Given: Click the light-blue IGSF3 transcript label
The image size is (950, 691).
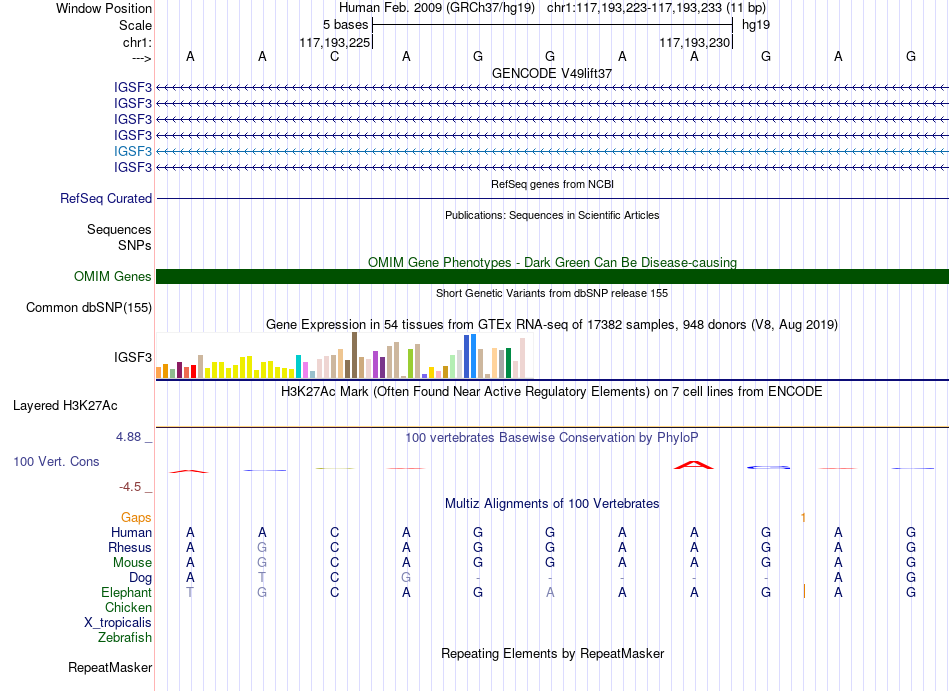Looking at the screenshot, I should (133, 151).
